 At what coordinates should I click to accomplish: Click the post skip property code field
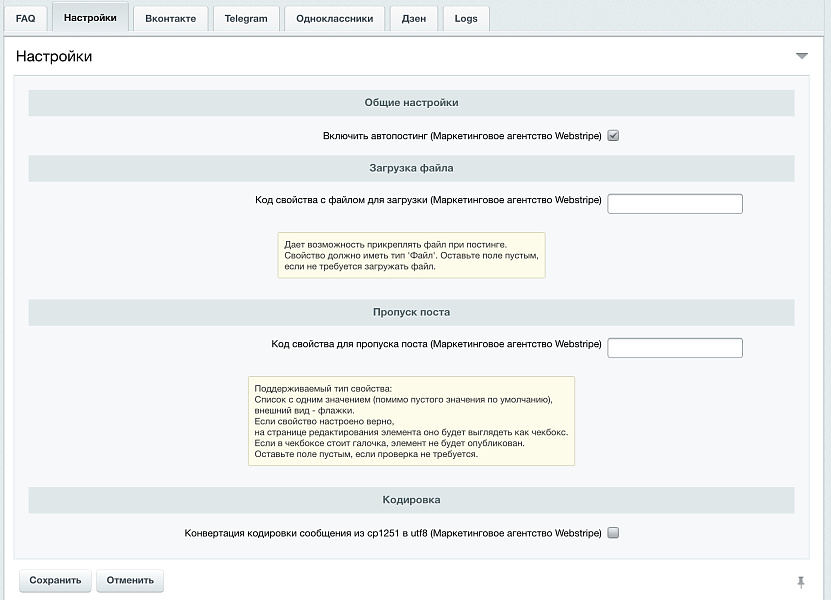coord(676,347)
